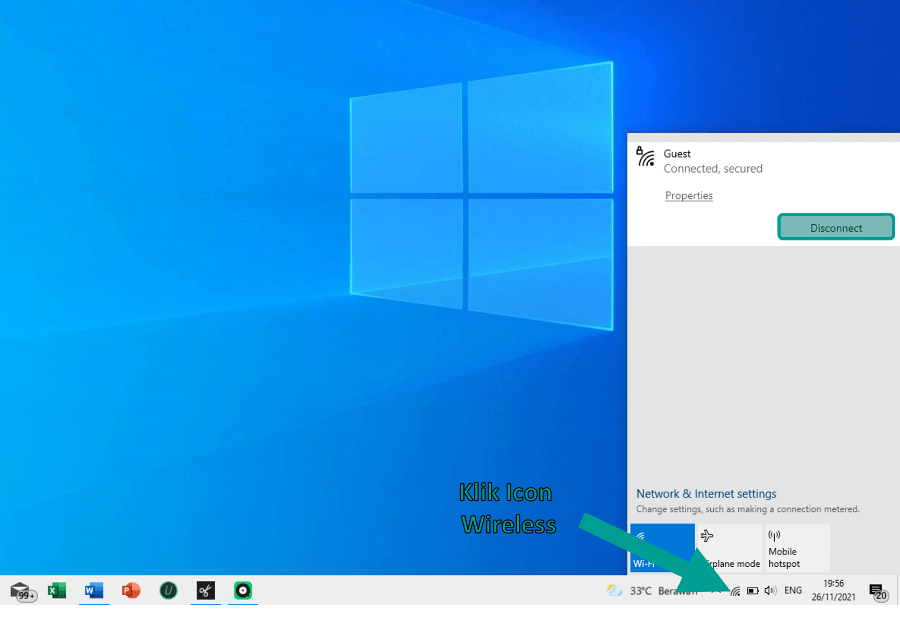Open the green circle app on taskbar

point(243,590)
